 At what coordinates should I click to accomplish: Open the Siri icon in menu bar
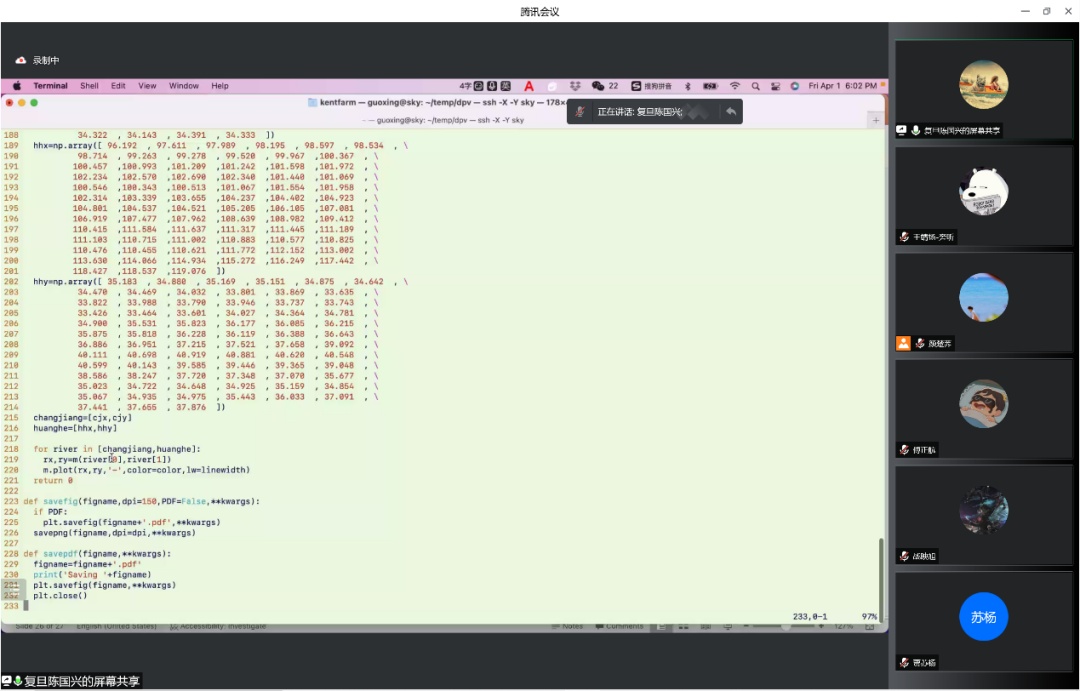pyautogui.click(x=794, y=86)
